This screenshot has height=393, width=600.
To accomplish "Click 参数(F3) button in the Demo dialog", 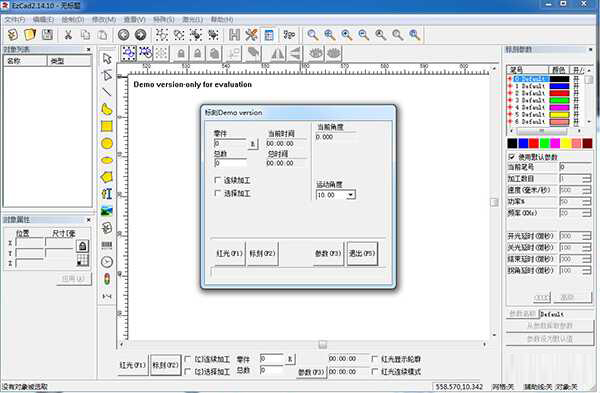I will (x=328, y=253).
